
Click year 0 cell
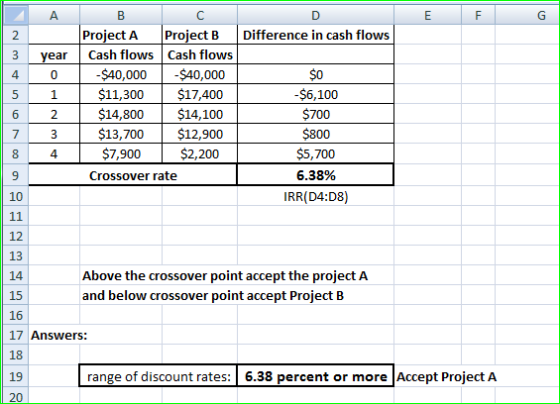[x=54, y=74]
